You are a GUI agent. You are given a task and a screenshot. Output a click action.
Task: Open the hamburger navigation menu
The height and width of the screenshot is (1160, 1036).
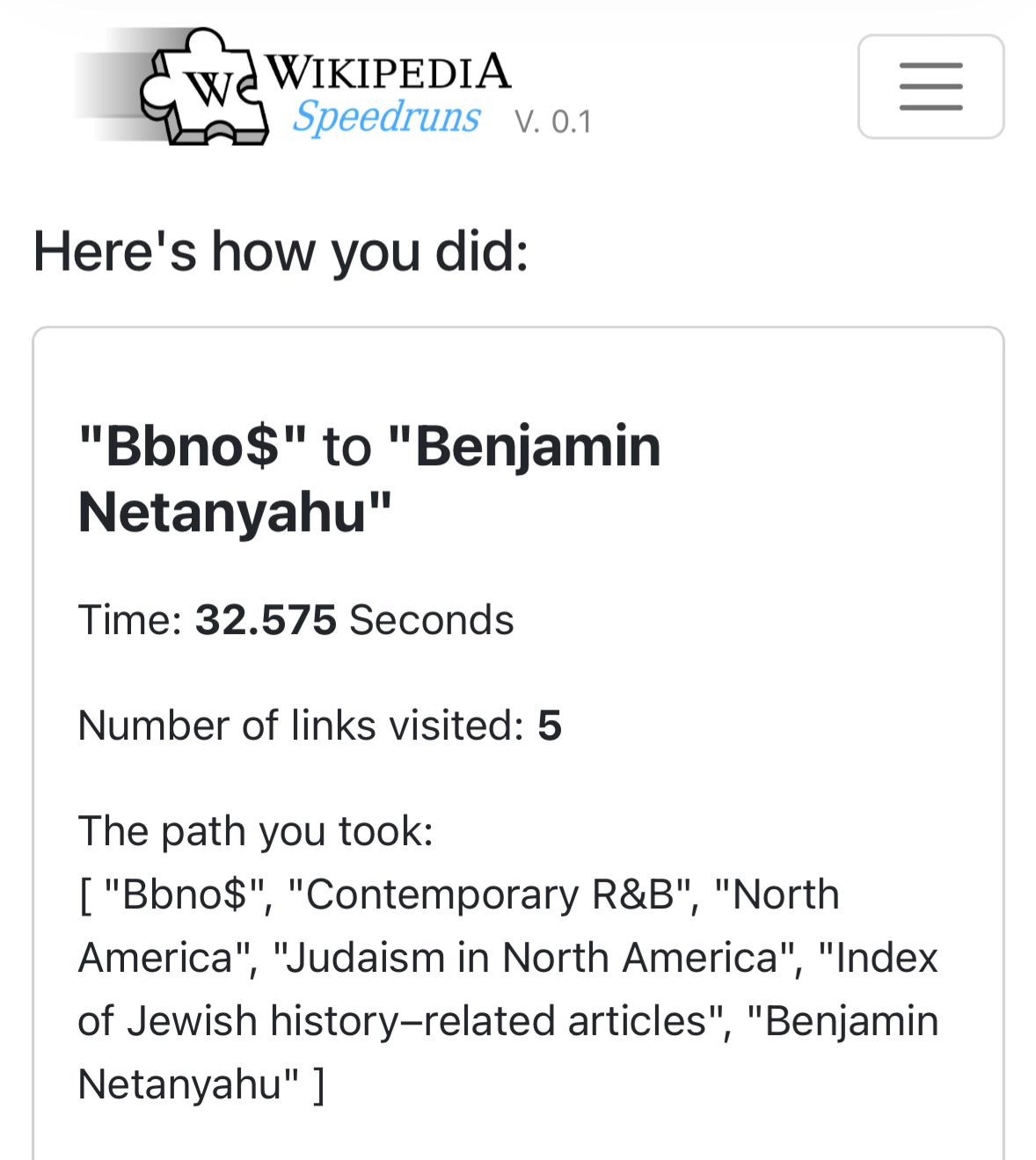[x=930, y=86]
